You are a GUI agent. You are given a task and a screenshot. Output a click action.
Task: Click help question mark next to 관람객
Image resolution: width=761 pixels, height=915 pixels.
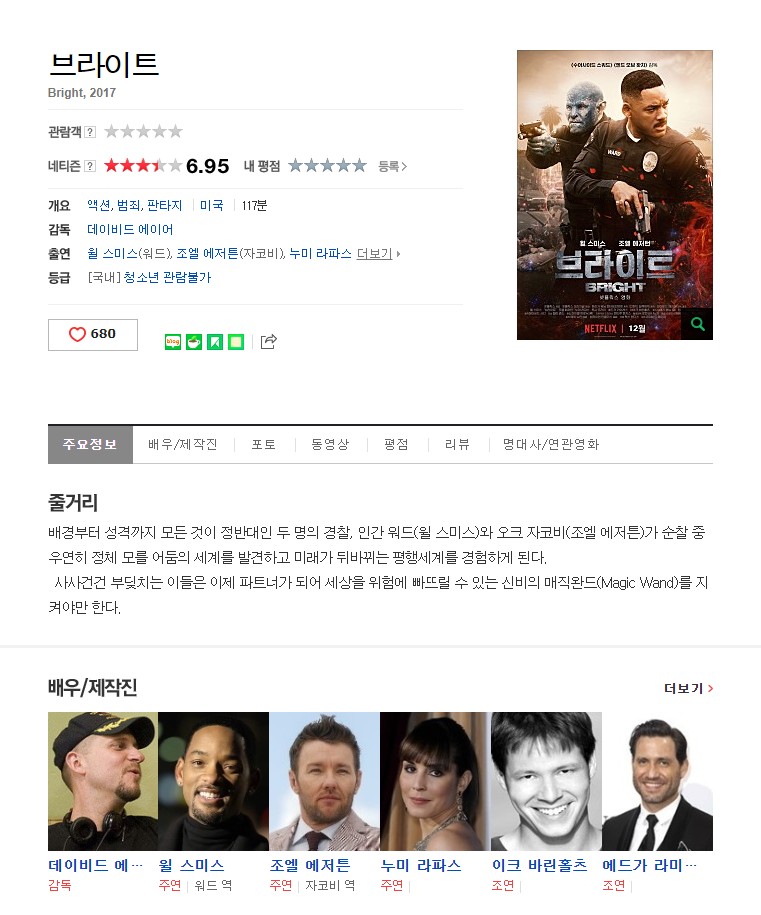90,132
